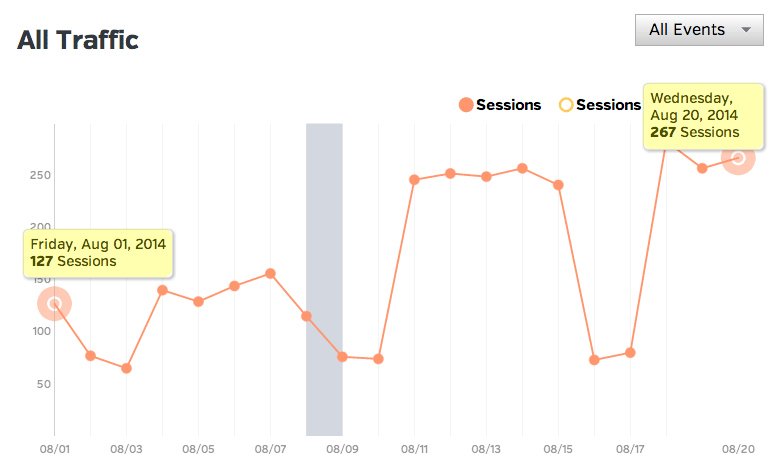Click the hollow yellow legend circle icon
The height and width of the screenshot is (469, 779).
click(566, 105)
